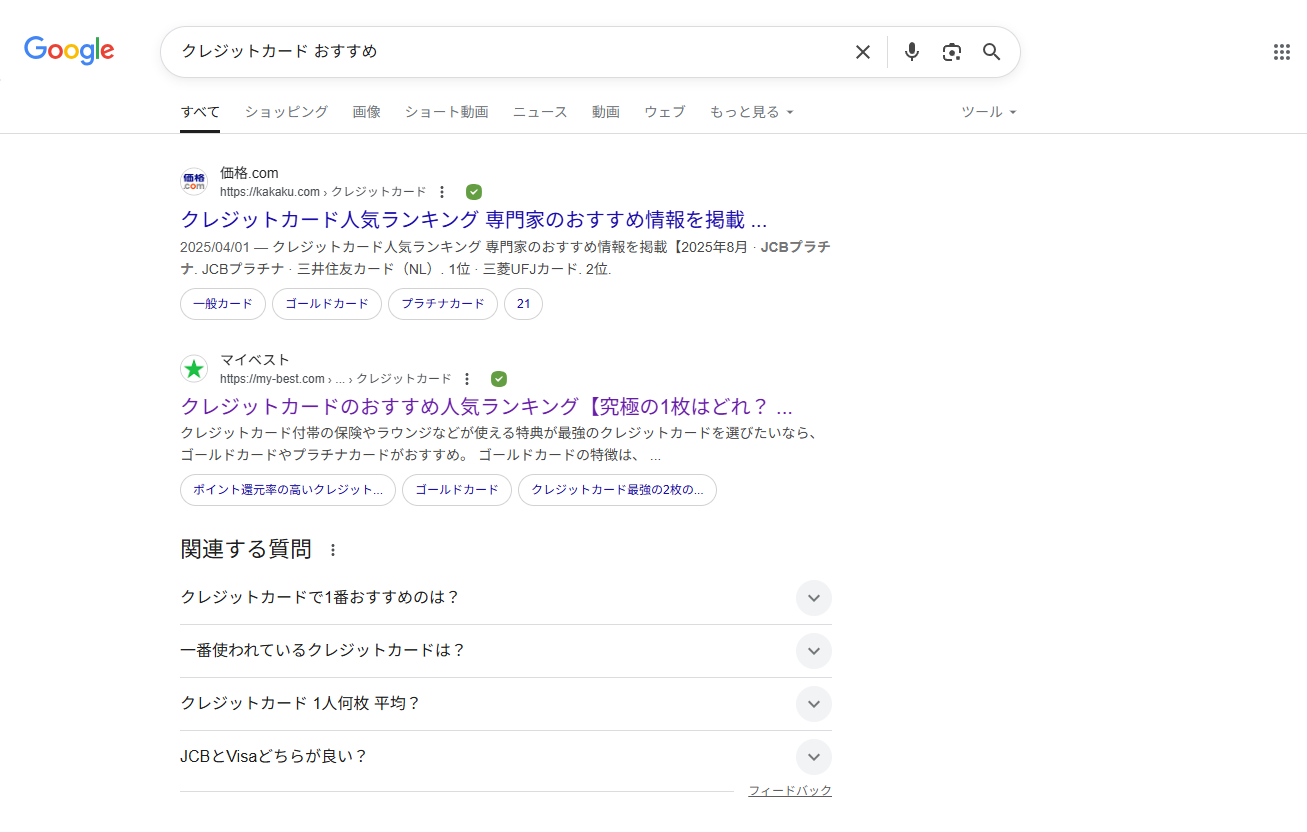Click the 関連する質問 heading
Image resolution: width=1307 pixels, height=832 pixels.
pyautogui.click(x=246, y=549)
